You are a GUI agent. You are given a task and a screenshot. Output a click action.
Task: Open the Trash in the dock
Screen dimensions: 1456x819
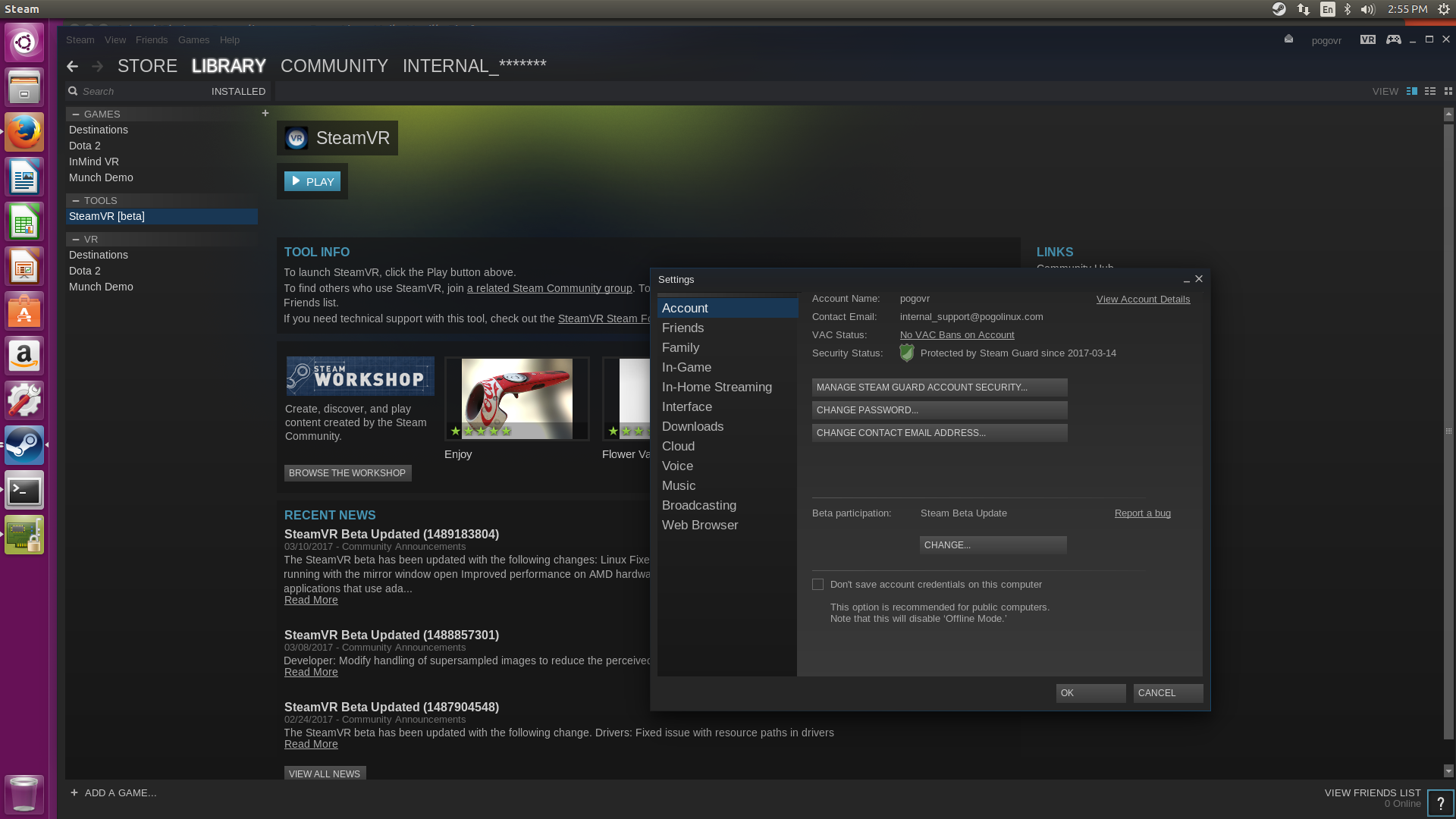24,794
